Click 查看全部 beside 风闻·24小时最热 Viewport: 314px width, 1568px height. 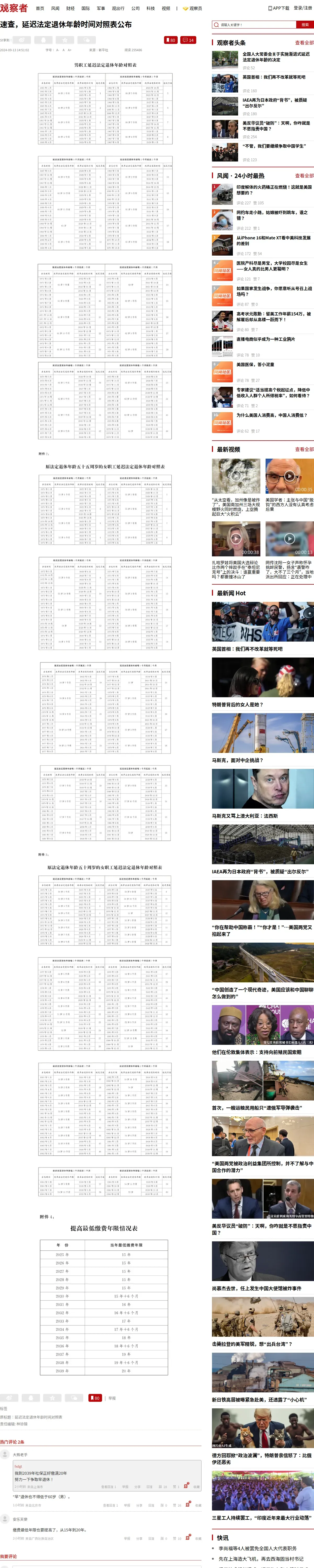point(304,176)
